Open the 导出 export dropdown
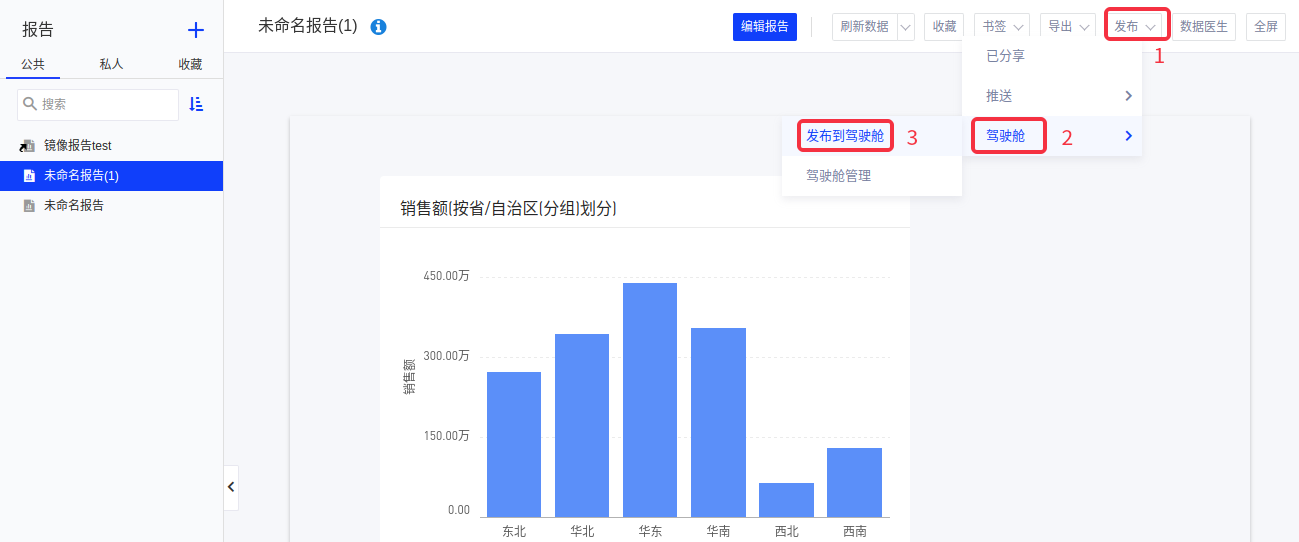The image size is (1299, 542). [x=1067, y=27]
